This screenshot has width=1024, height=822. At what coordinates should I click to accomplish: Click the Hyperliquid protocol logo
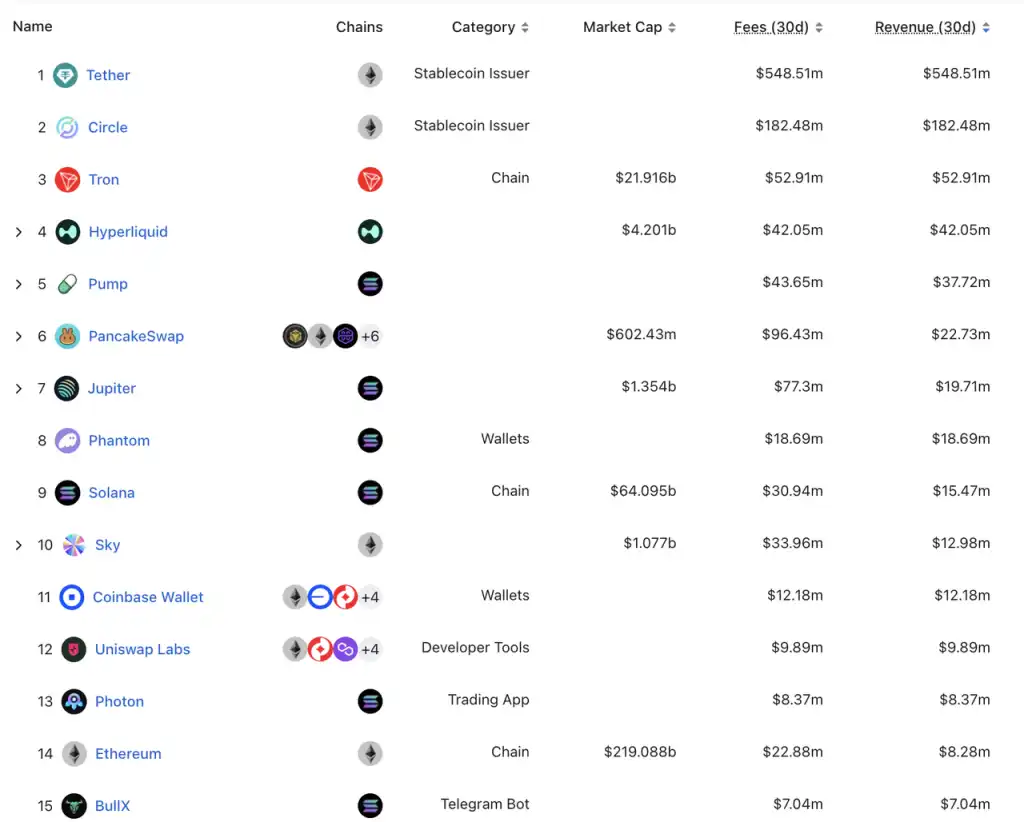coord(68,232)
